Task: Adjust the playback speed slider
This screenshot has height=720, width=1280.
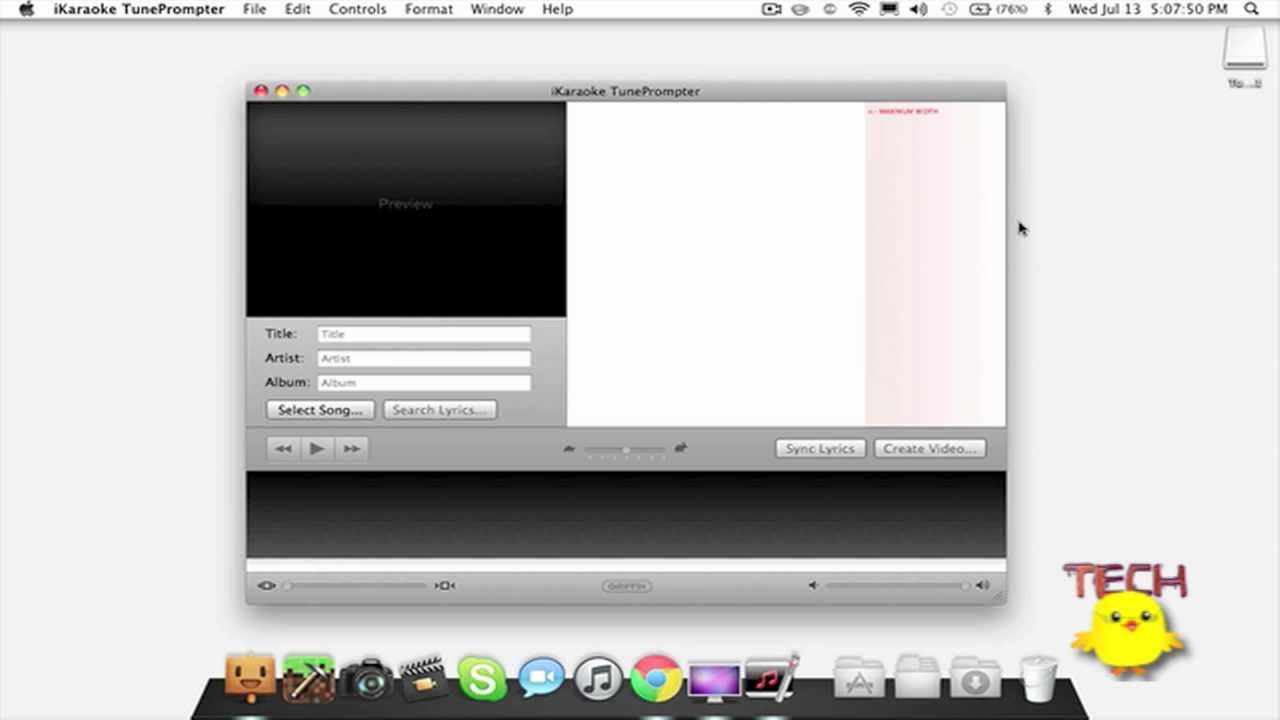Action: click(625, 450)
